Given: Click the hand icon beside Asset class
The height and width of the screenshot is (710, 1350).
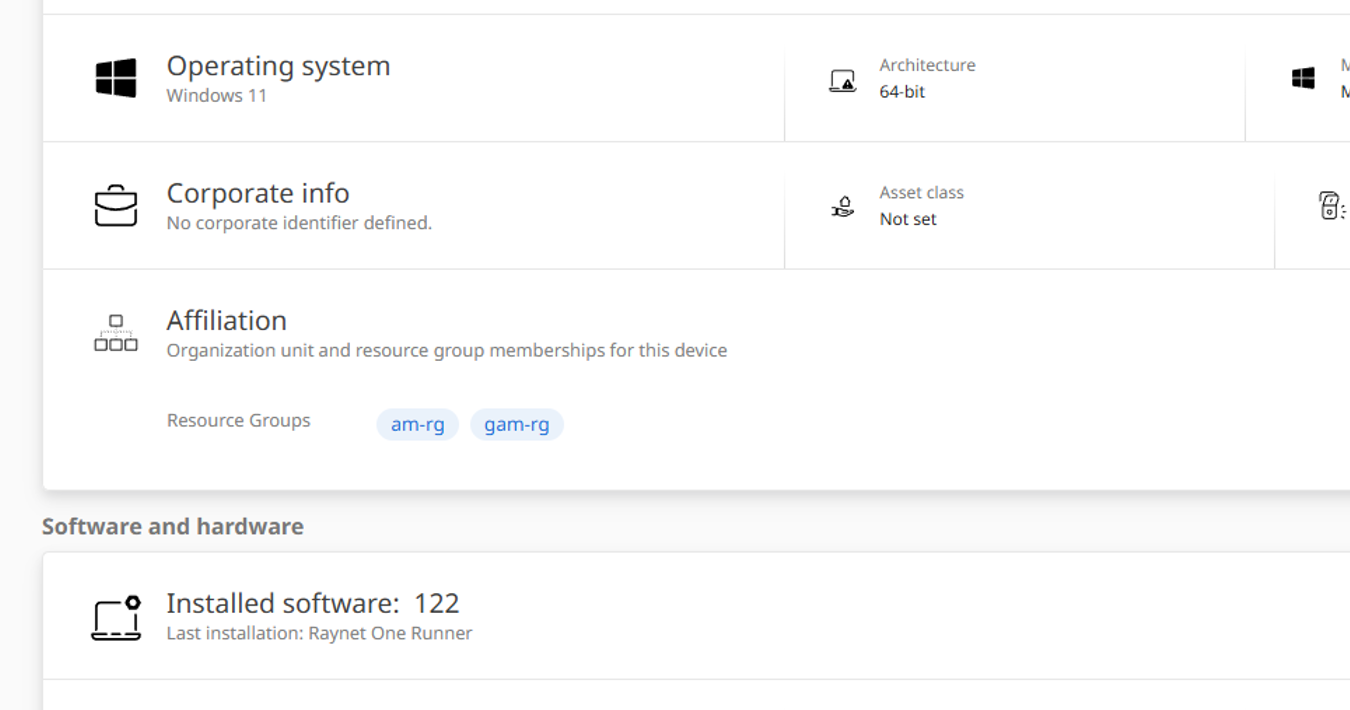Looking at the screenshot, I should 843,207.
